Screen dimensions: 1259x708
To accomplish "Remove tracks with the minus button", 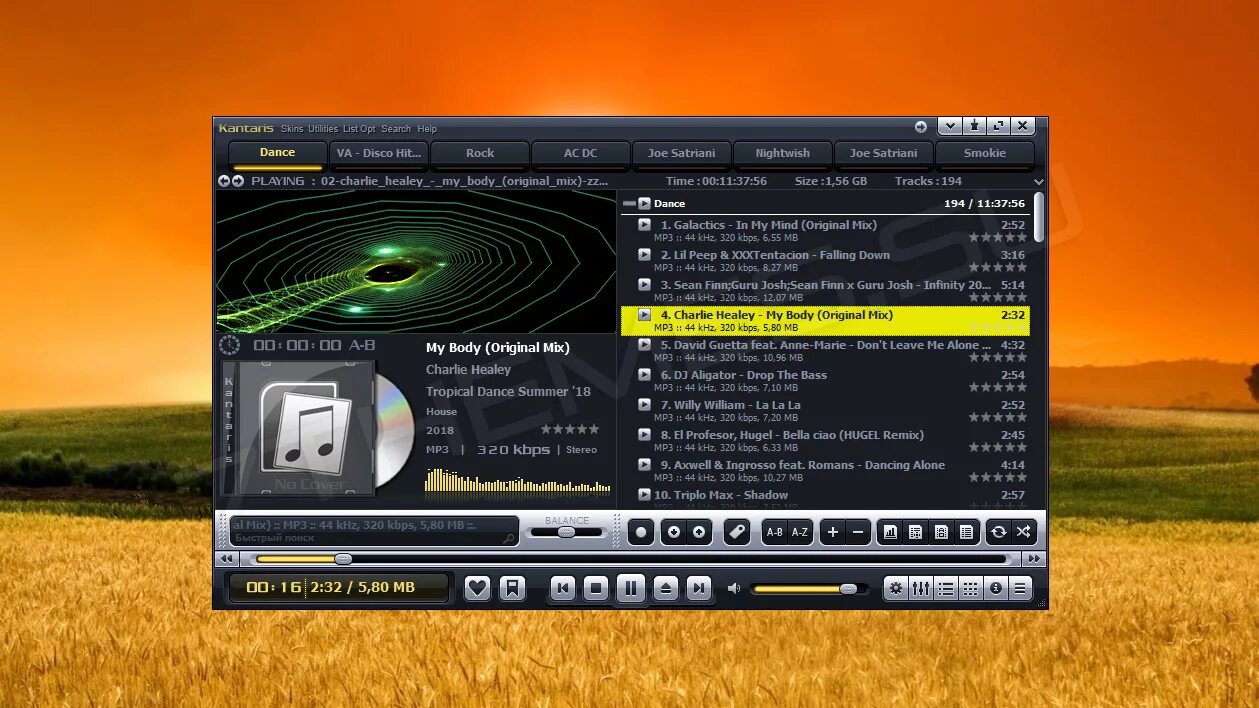I will pyautogui.click(x=858, y=532).
